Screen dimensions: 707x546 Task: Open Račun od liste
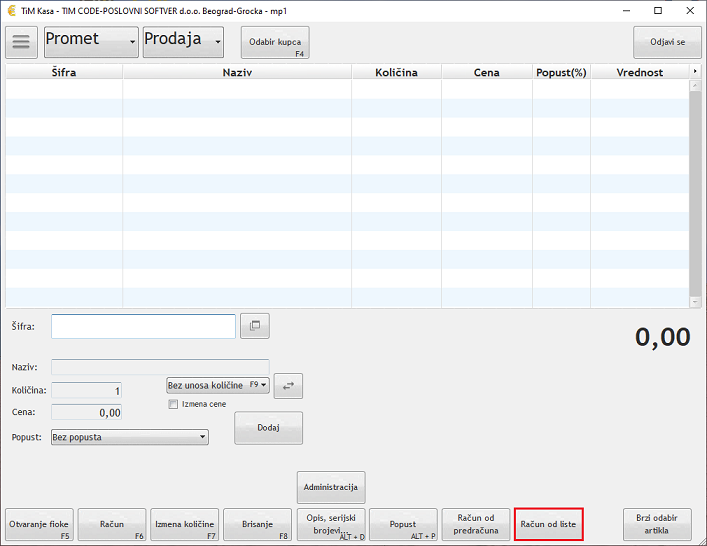[548, 524]
